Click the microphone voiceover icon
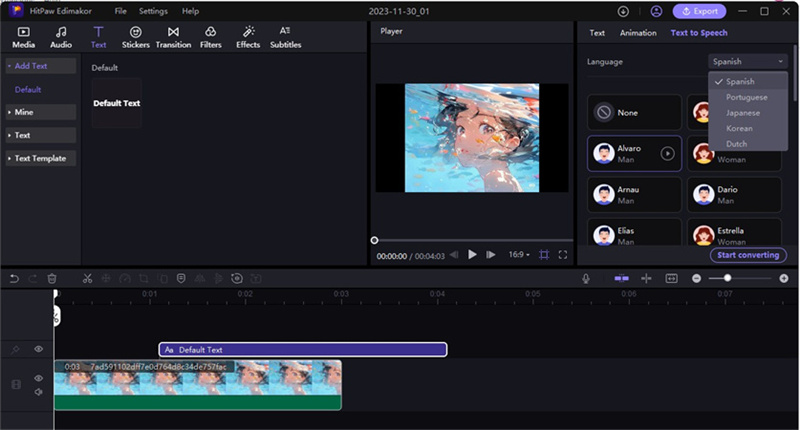The width and height of the screenshot is (800, 430). 586,278
